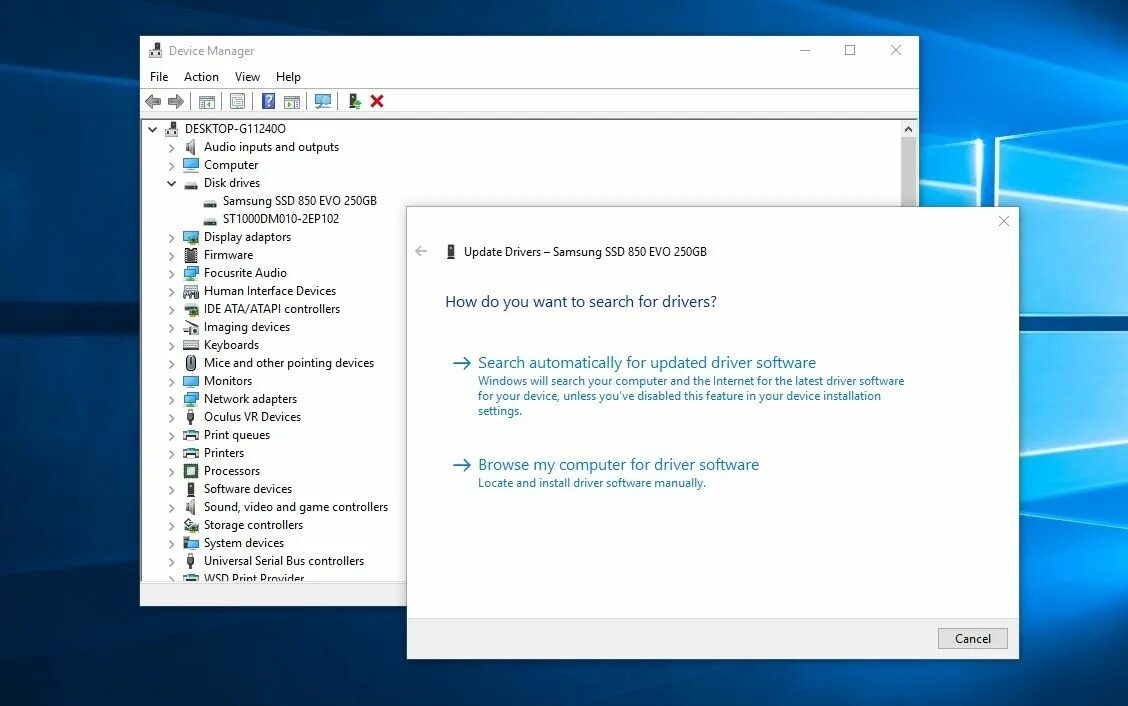
Task: Click the Human Interface Devices icon
Action: pos(191,291)
